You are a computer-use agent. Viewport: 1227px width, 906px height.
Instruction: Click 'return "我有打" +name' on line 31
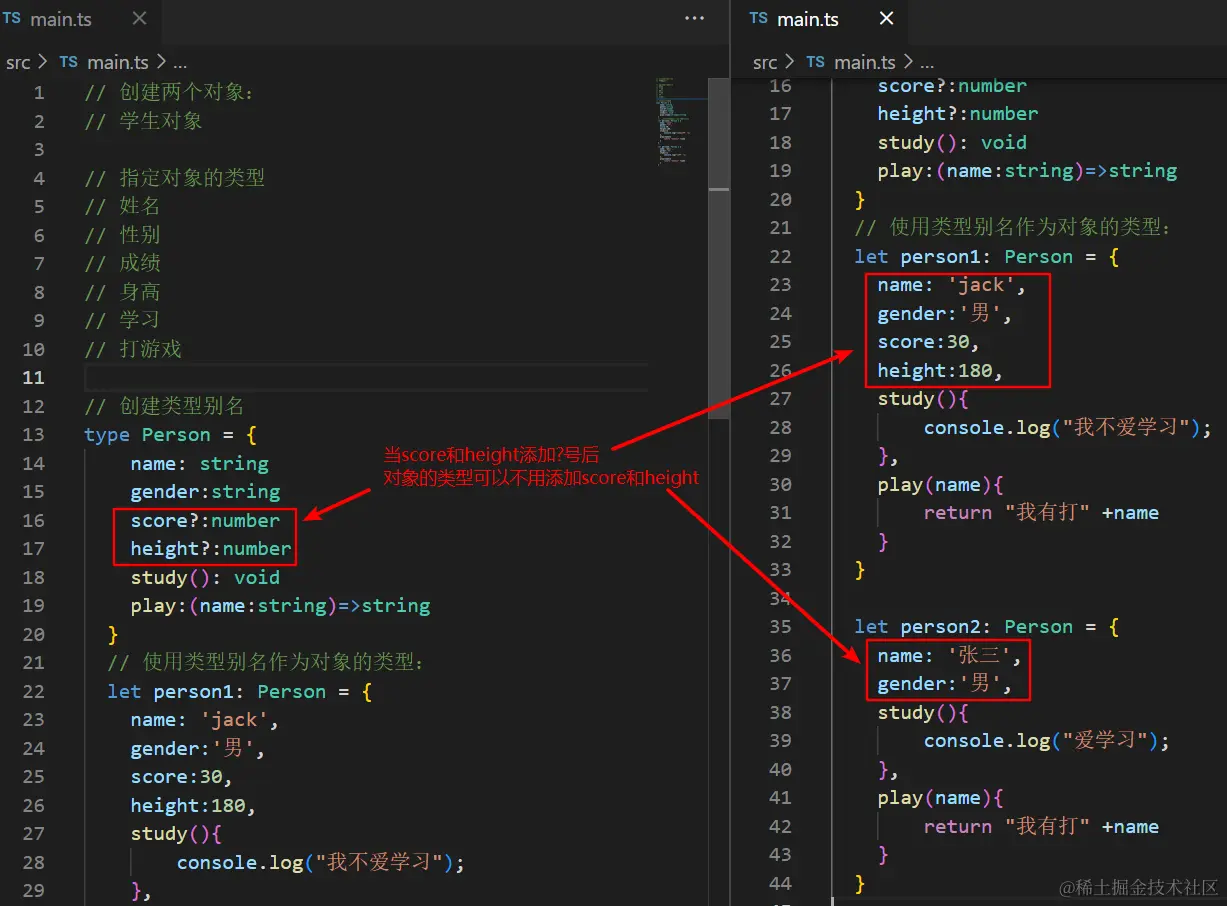click(1041, 513)
